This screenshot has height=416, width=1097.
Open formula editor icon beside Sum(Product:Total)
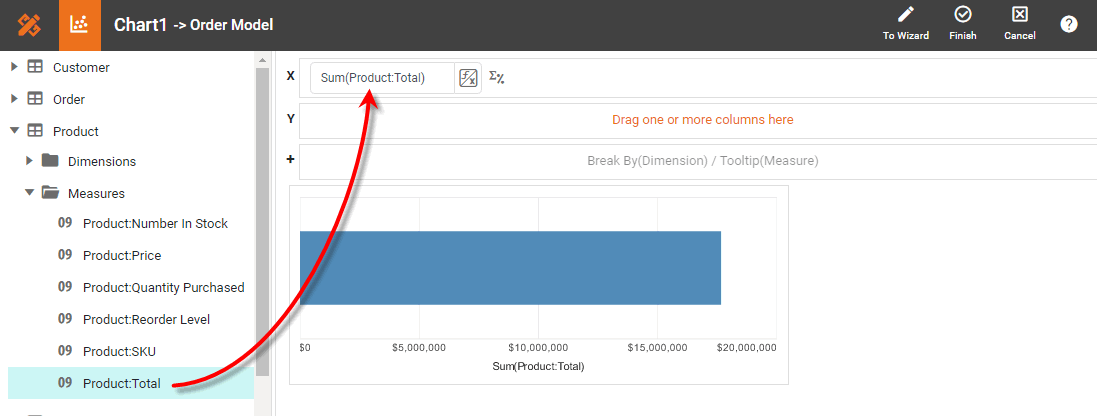click(x=467, y=78)
